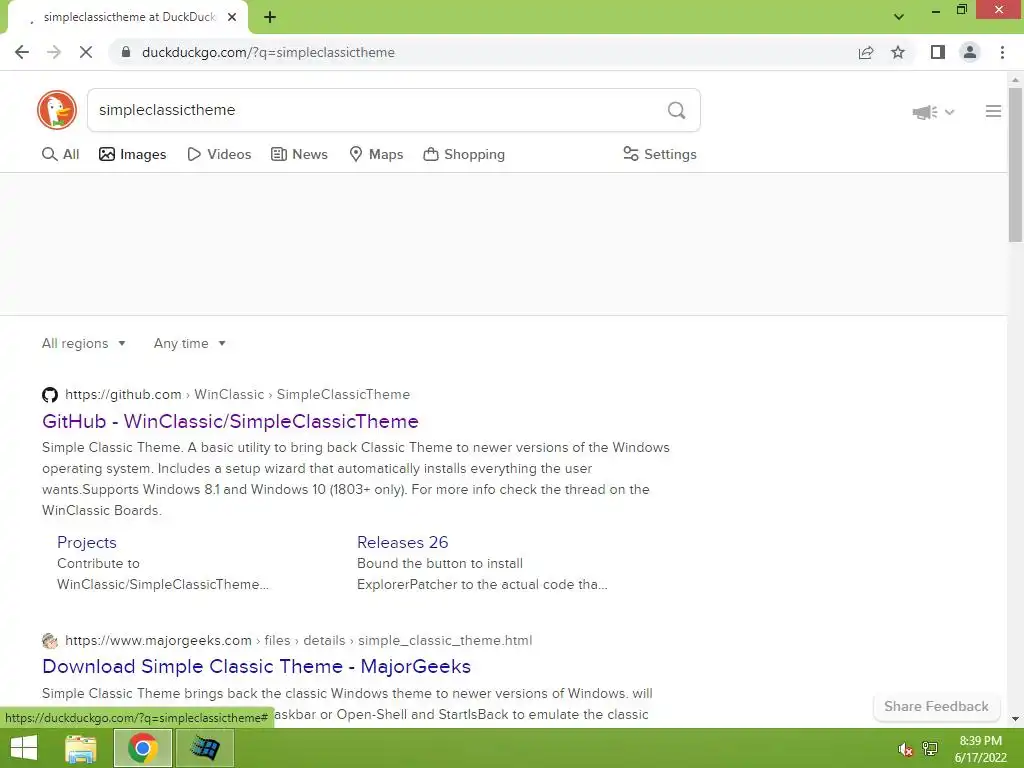Screen dimensions: 1024x768
Task: Click the 'Simple Classic Theme. A basic utility' snippet
Action: 356,479
